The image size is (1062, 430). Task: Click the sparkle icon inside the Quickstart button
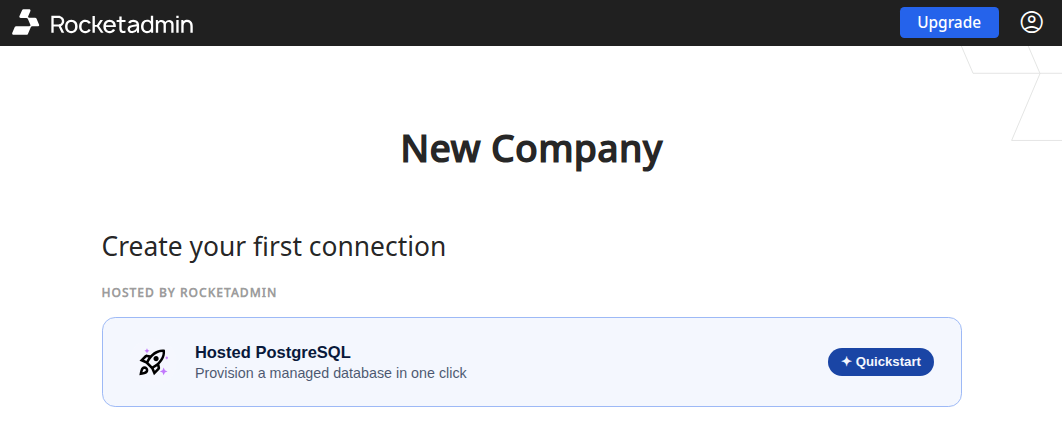pyautogui.click(x=846, y=362)
